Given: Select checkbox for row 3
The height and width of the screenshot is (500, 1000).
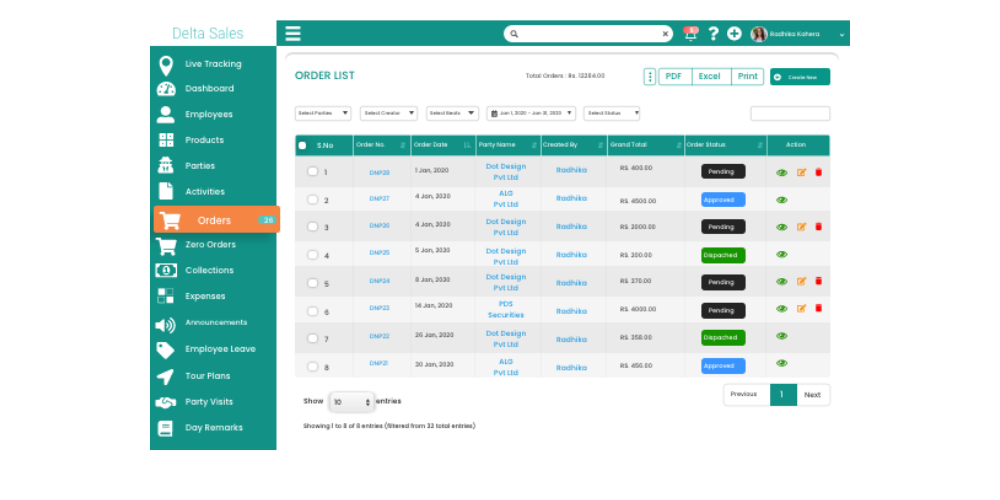Looking at the screenshot, I should click(312, 226).
